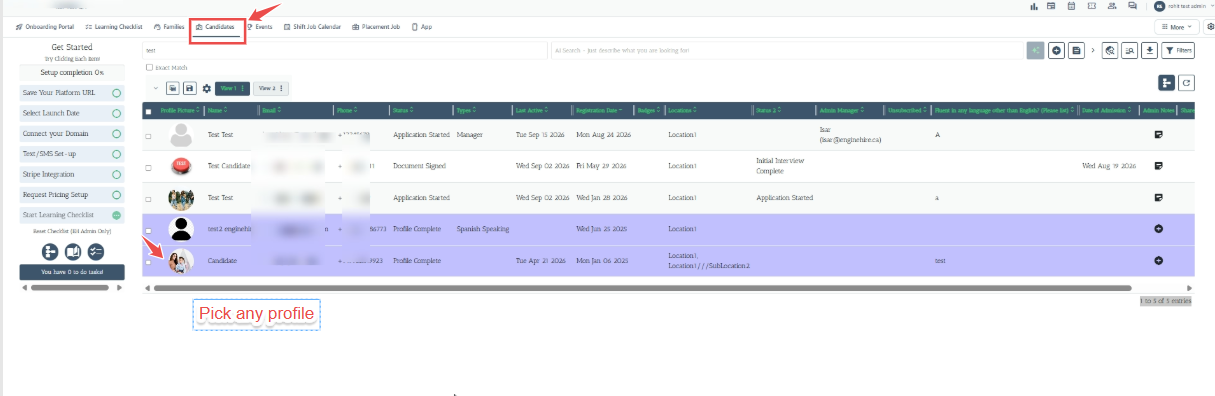Toggle the select-all checkbox in table header

149,110
